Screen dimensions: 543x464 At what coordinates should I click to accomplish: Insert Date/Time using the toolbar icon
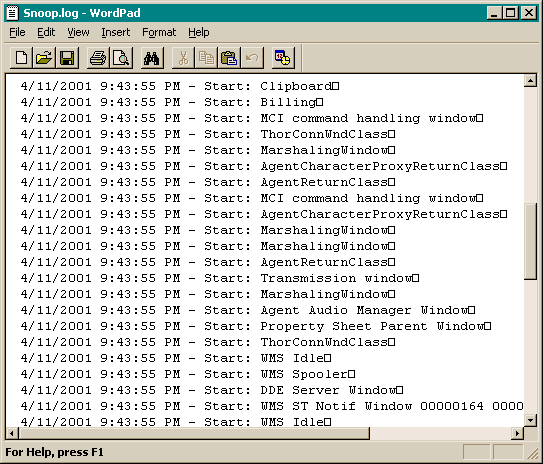(x=283, y=58)
